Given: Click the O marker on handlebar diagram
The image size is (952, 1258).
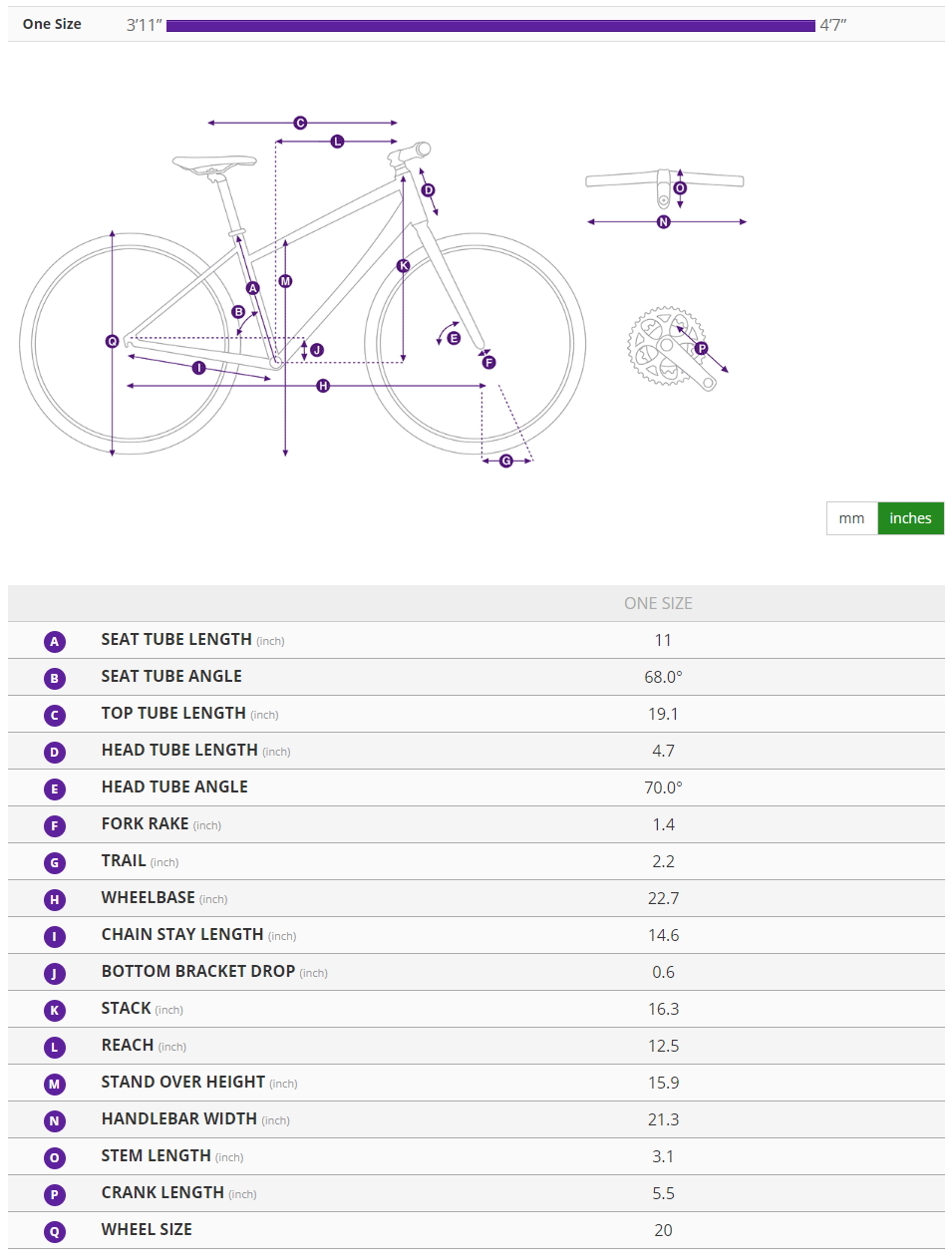Looking at the screenshot, I should (680, 188).
